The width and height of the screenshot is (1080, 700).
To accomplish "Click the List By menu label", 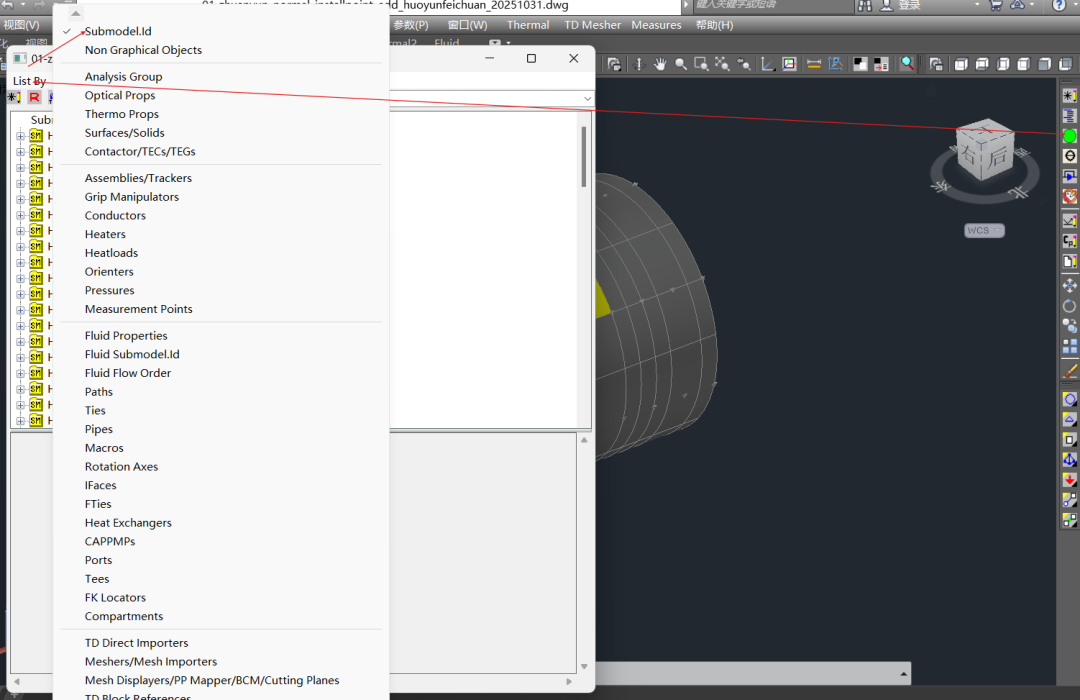I will point(29,81).
